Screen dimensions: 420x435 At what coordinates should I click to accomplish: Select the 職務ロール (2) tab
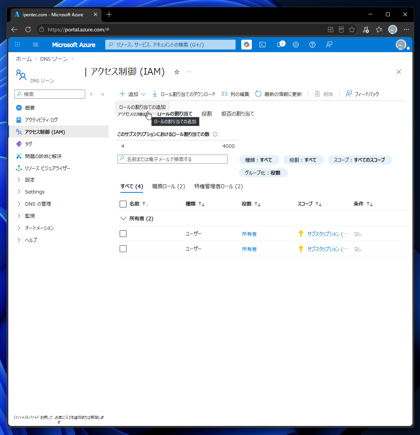[168, 186]
